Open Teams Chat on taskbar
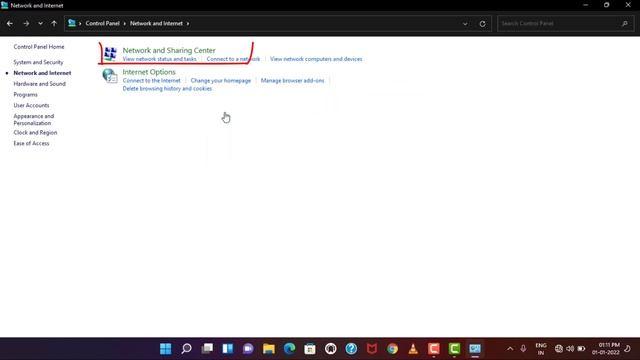 (x=248, y=349)
